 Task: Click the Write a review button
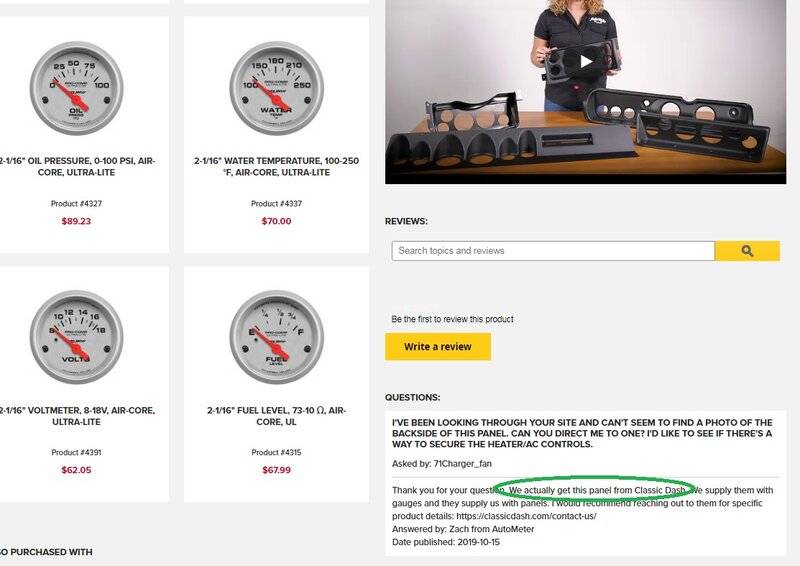(x=438, y=347)
